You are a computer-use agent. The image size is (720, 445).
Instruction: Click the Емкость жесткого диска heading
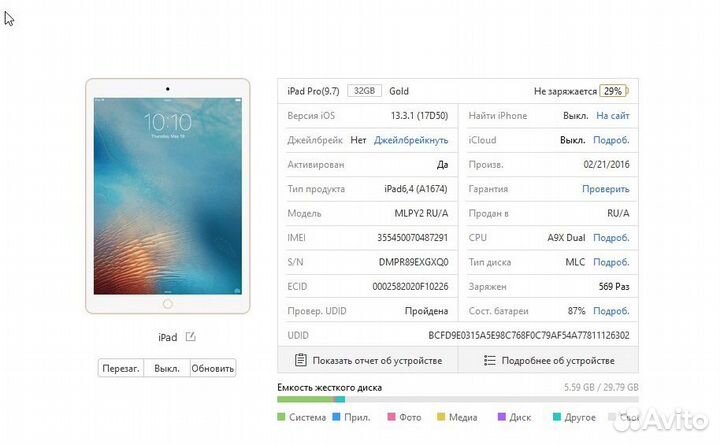tap(329, 387)
